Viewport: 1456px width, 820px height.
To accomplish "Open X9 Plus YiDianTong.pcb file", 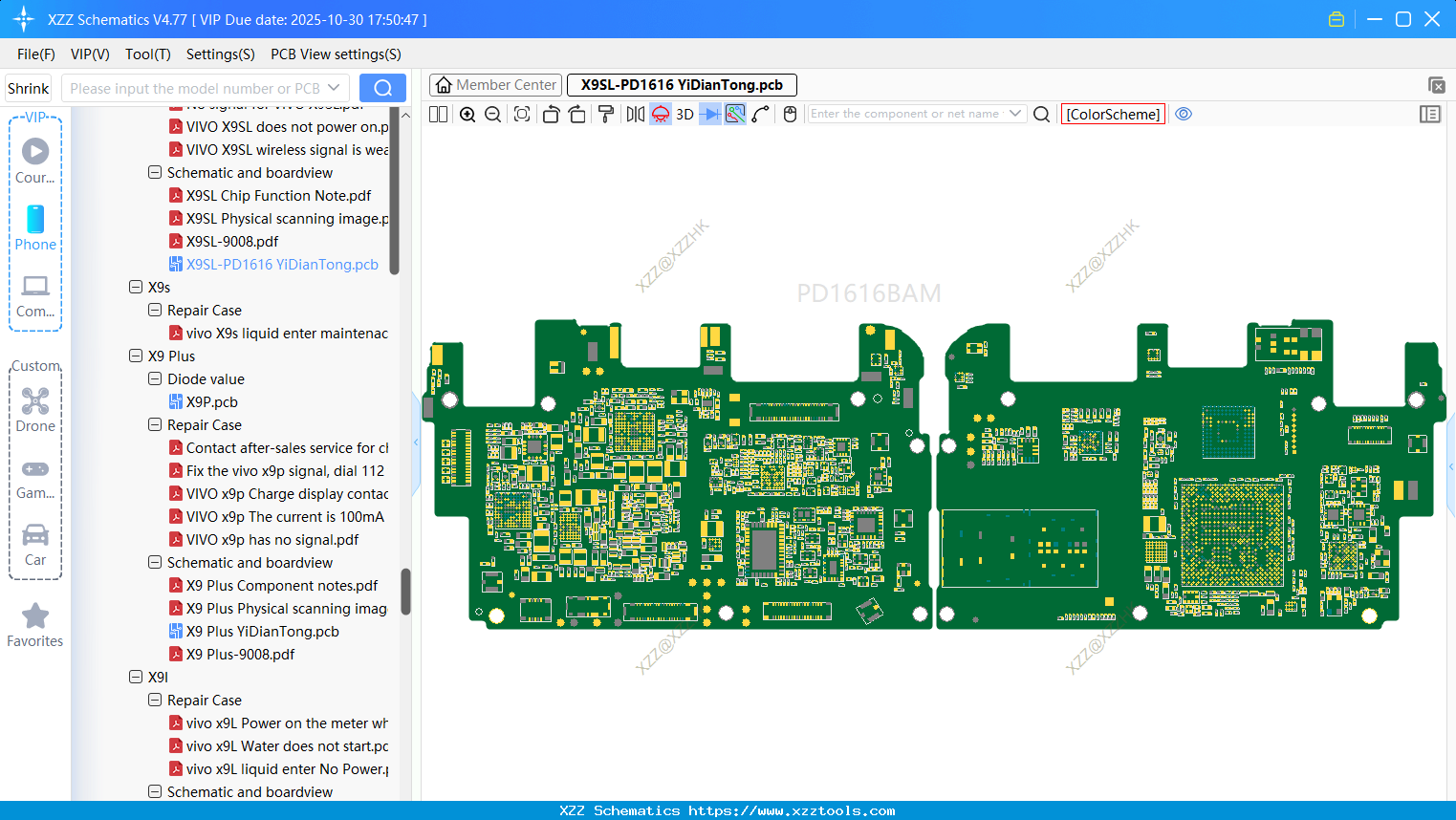I will pos(262,632).
